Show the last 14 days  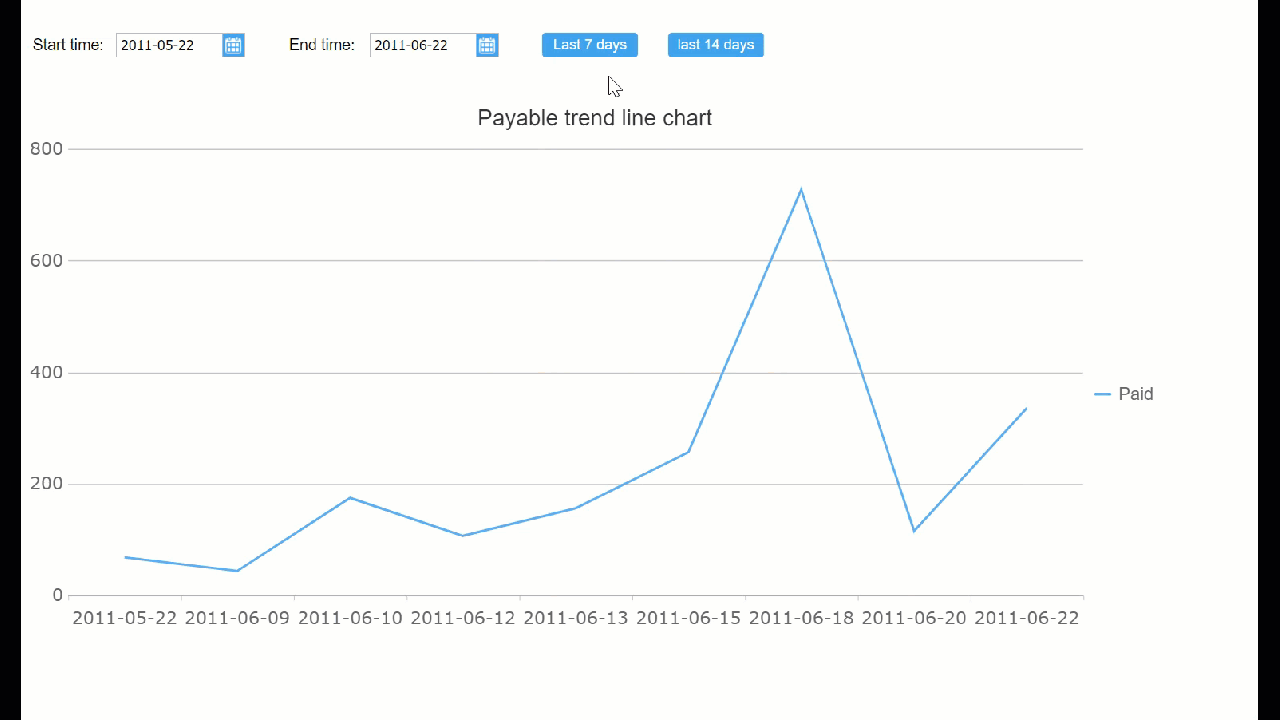pyautogui.click(x=716, y=45)
